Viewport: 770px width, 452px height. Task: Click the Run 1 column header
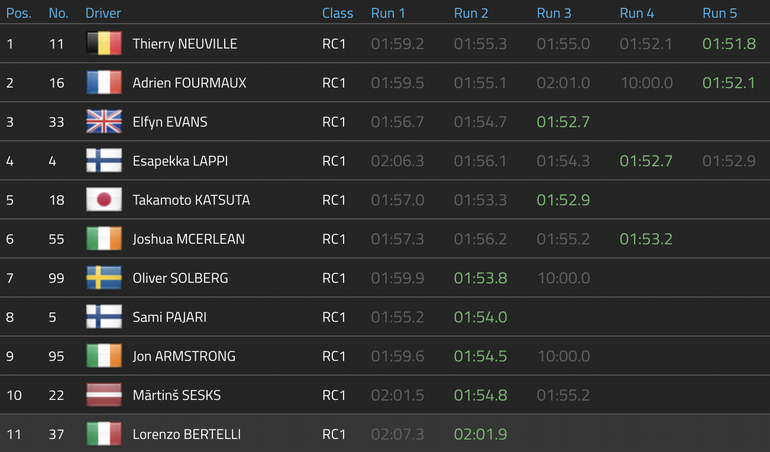(x=388, y=13)
